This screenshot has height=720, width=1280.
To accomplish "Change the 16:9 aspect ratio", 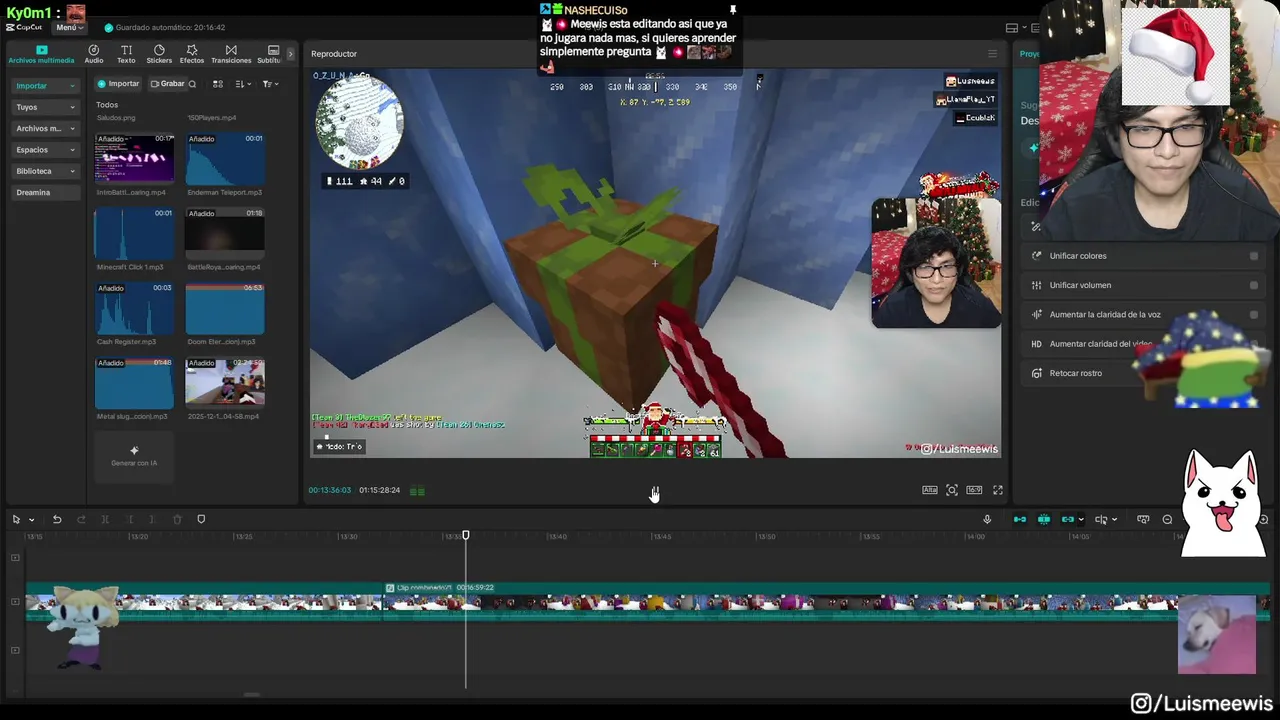I will (x=974, y=490).
